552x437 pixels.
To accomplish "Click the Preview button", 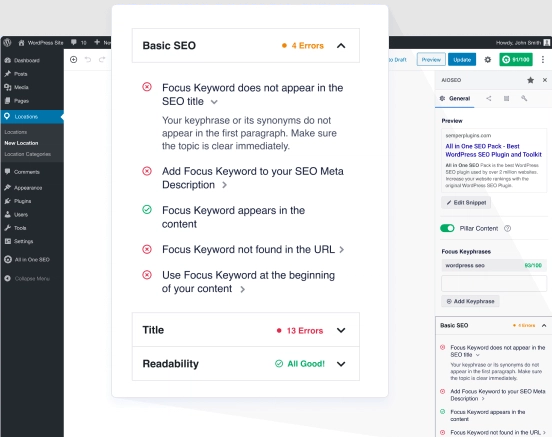I will point(431,60).
